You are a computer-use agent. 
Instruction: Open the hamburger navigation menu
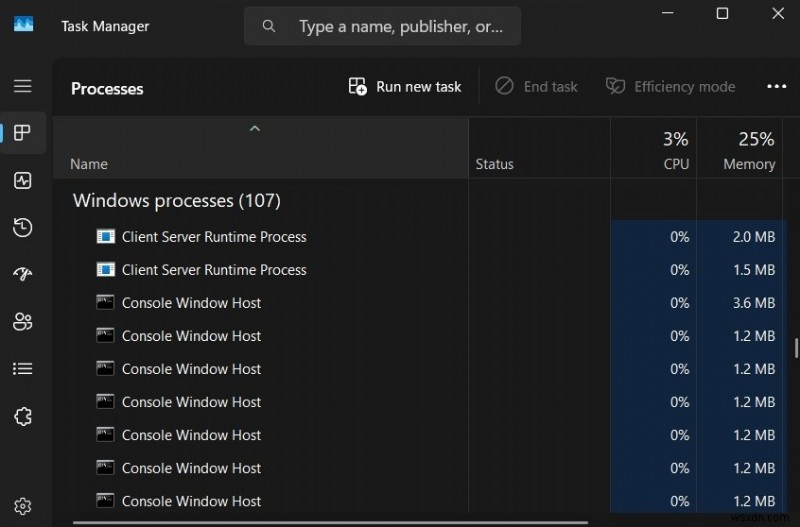click(x=22, y=86)
